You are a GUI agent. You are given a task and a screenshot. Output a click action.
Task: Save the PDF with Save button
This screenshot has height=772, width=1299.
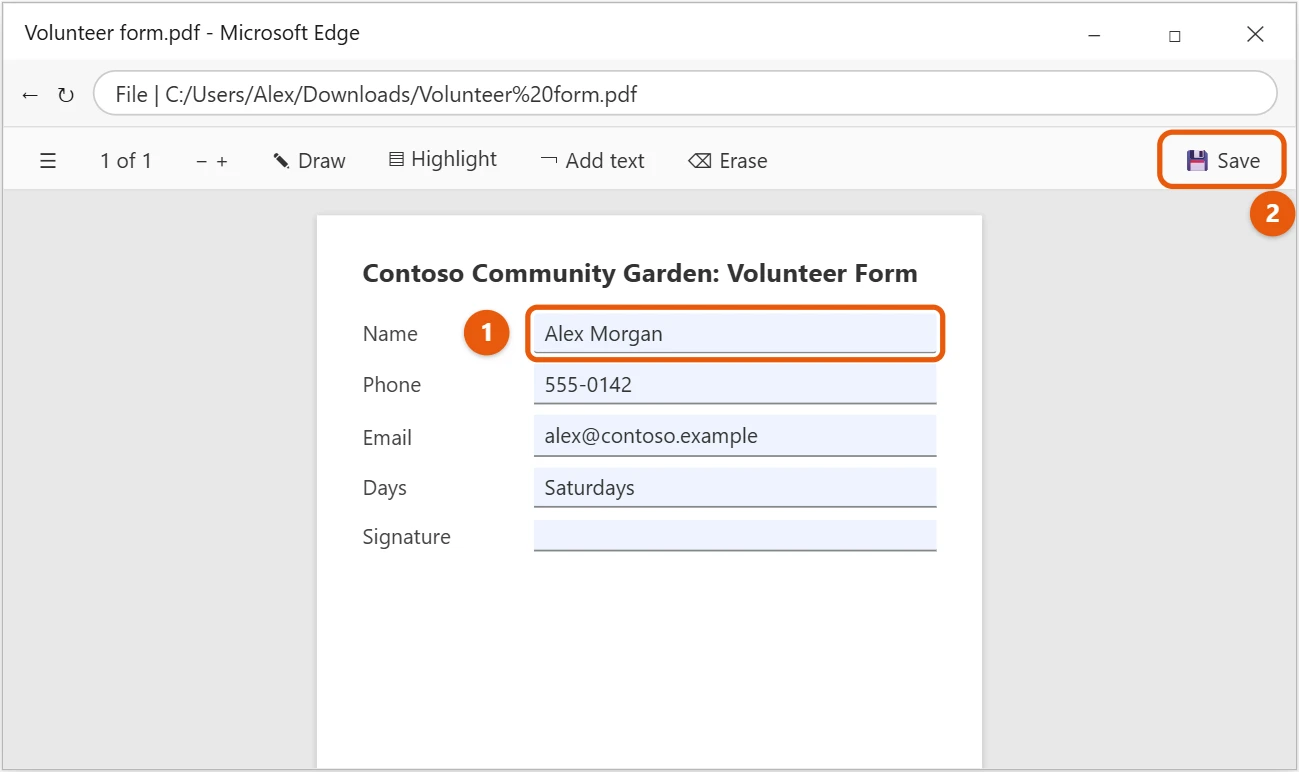(1222, 161)
